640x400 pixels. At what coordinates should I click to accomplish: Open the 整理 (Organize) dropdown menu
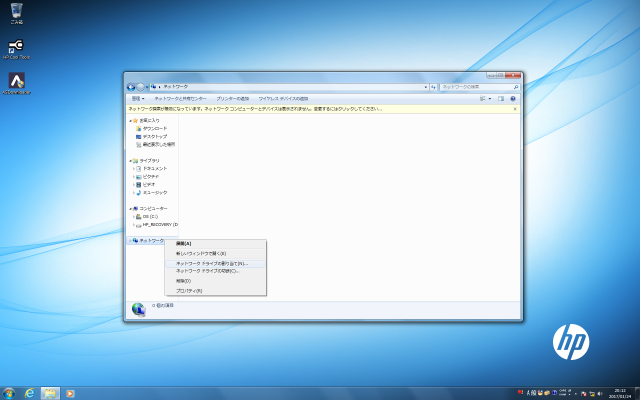(137, 99)
